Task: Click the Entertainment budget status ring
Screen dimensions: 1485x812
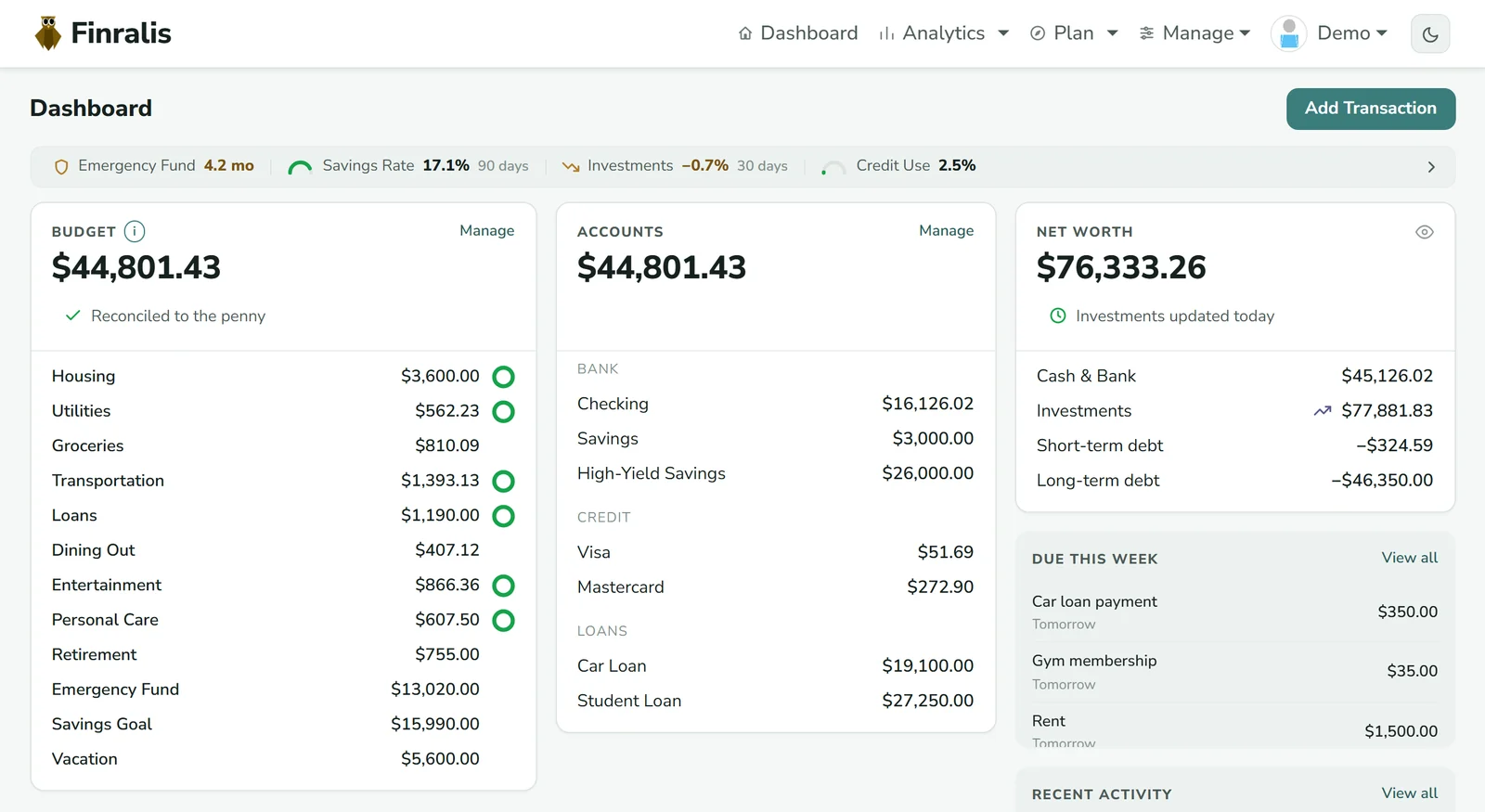Action: 503,586
